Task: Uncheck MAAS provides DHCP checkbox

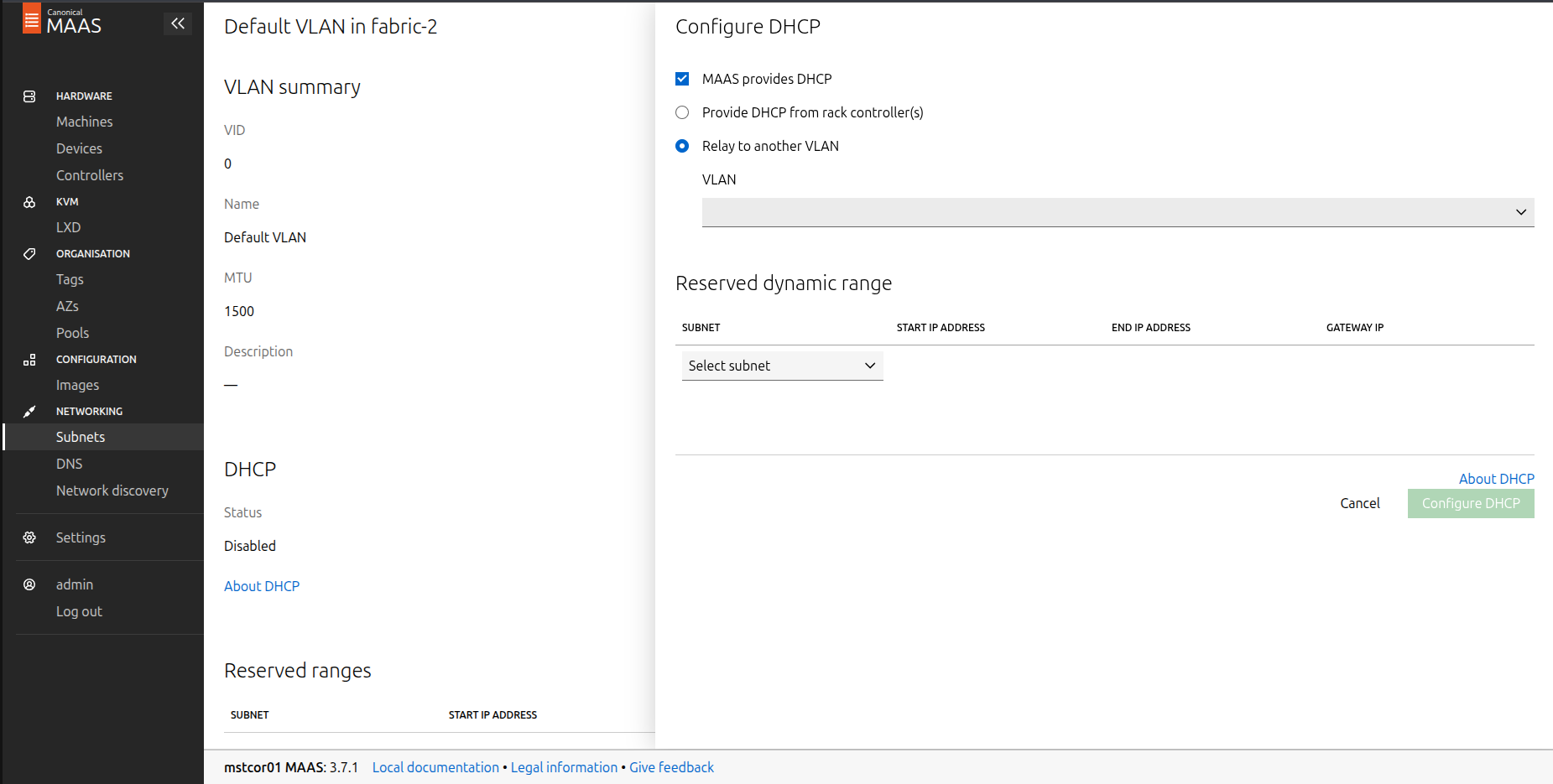Action: coord(682,79)
